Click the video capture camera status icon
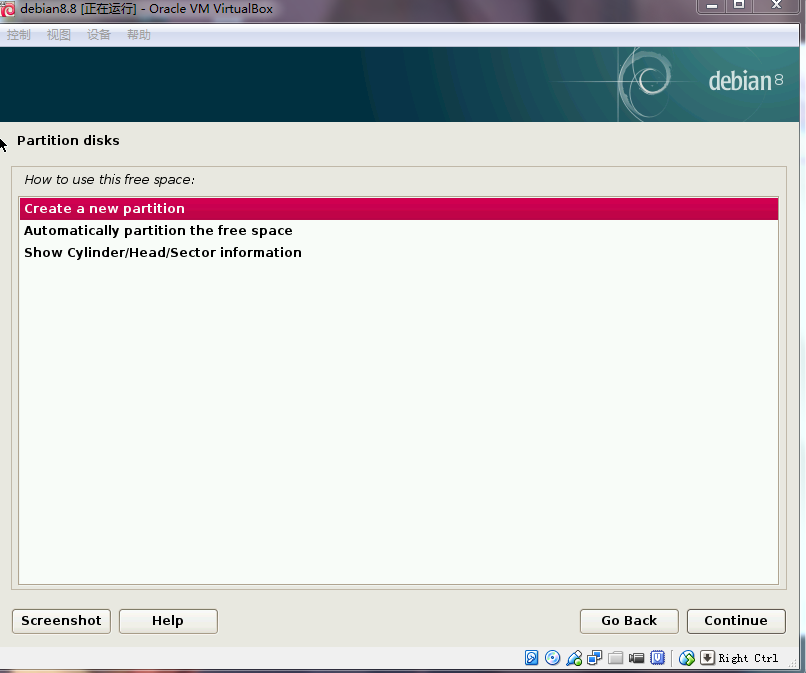The image size is (806, 673). 636,657
